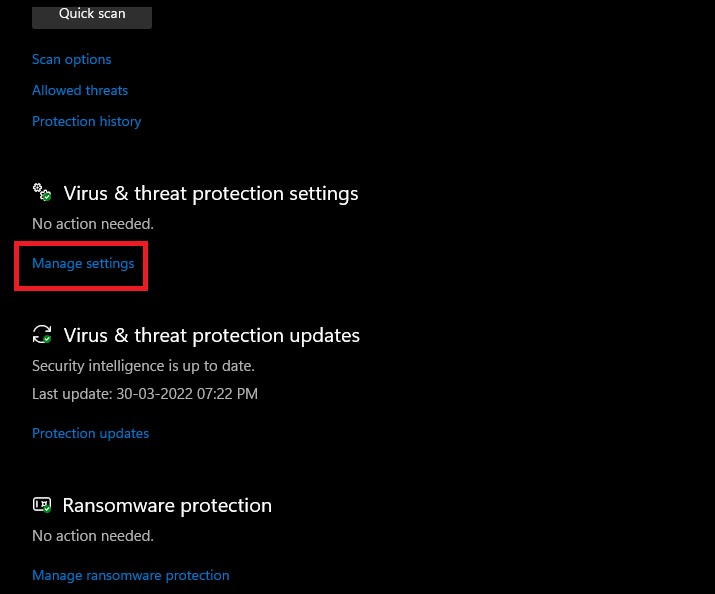Click the Last update timestamp text
715x594 pixels.
[145, 394]
